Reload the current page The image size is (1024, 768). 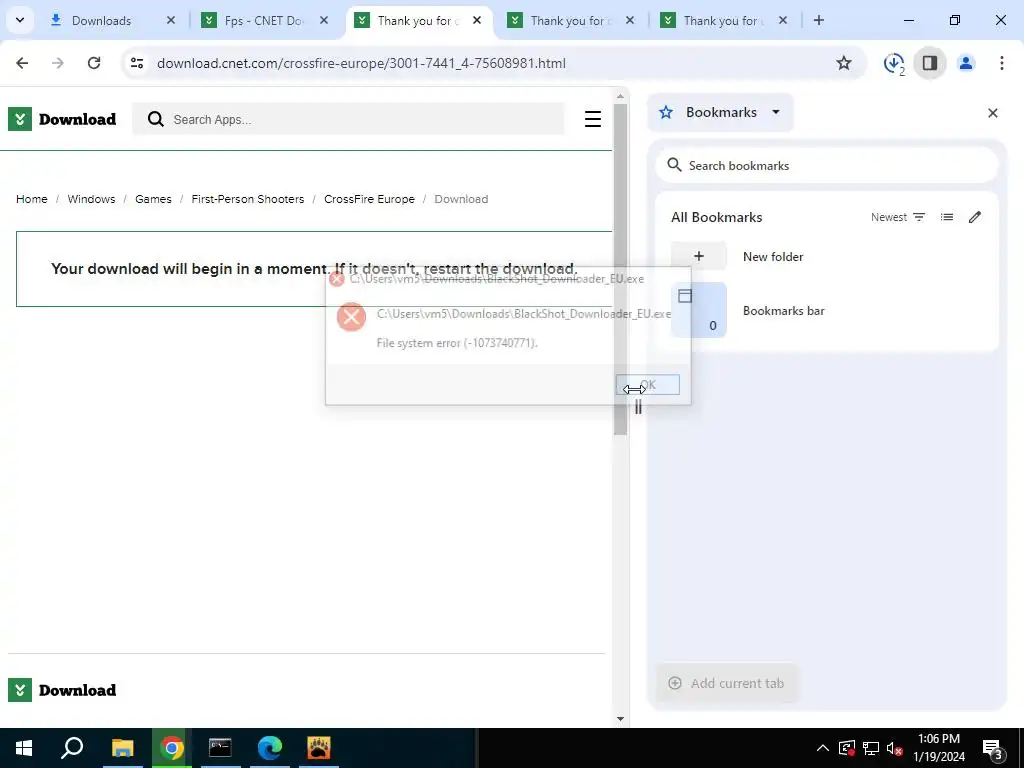94,63
